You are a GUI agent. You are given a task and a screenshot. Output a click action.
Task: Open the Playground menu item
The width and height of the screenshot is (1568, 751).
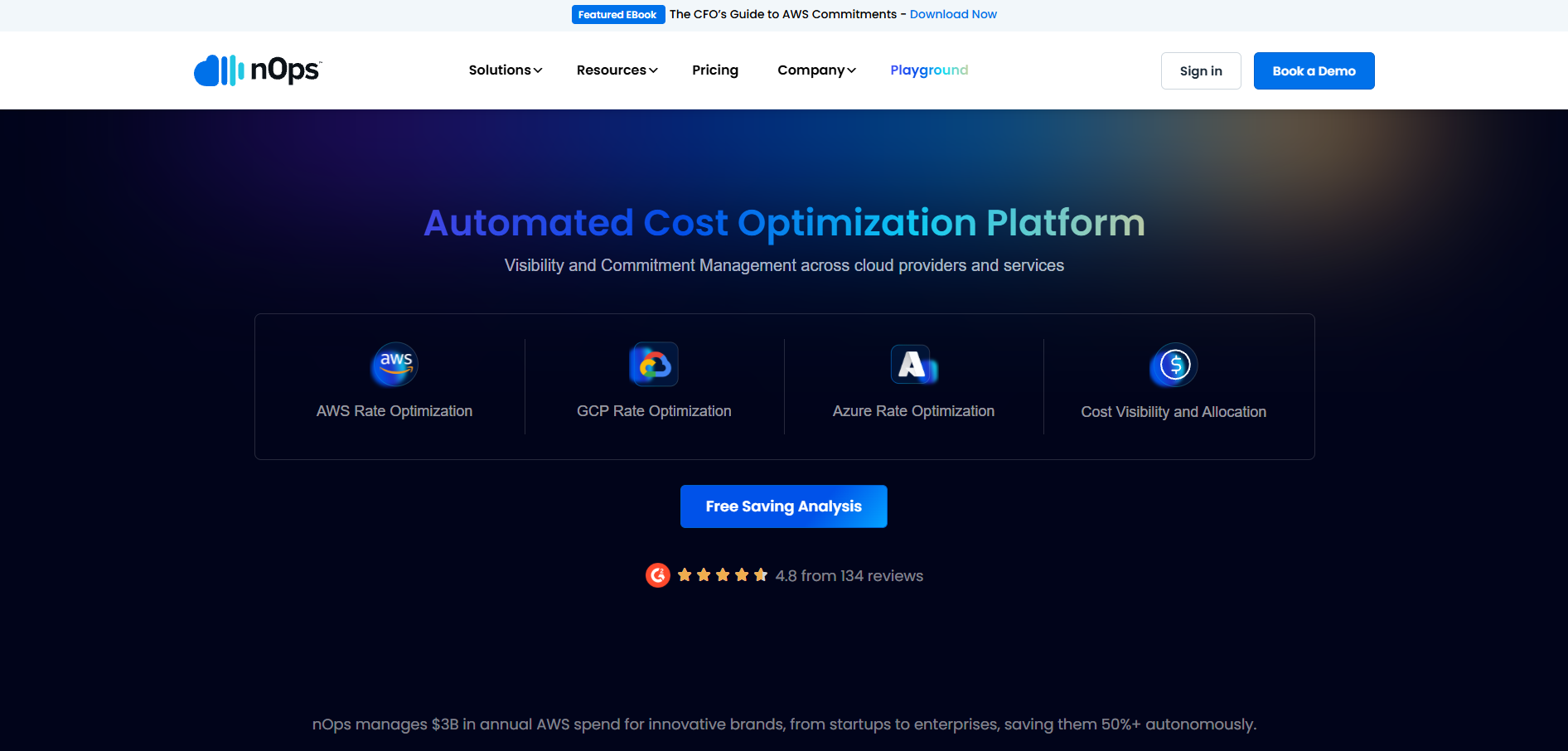tap(929, 70)
